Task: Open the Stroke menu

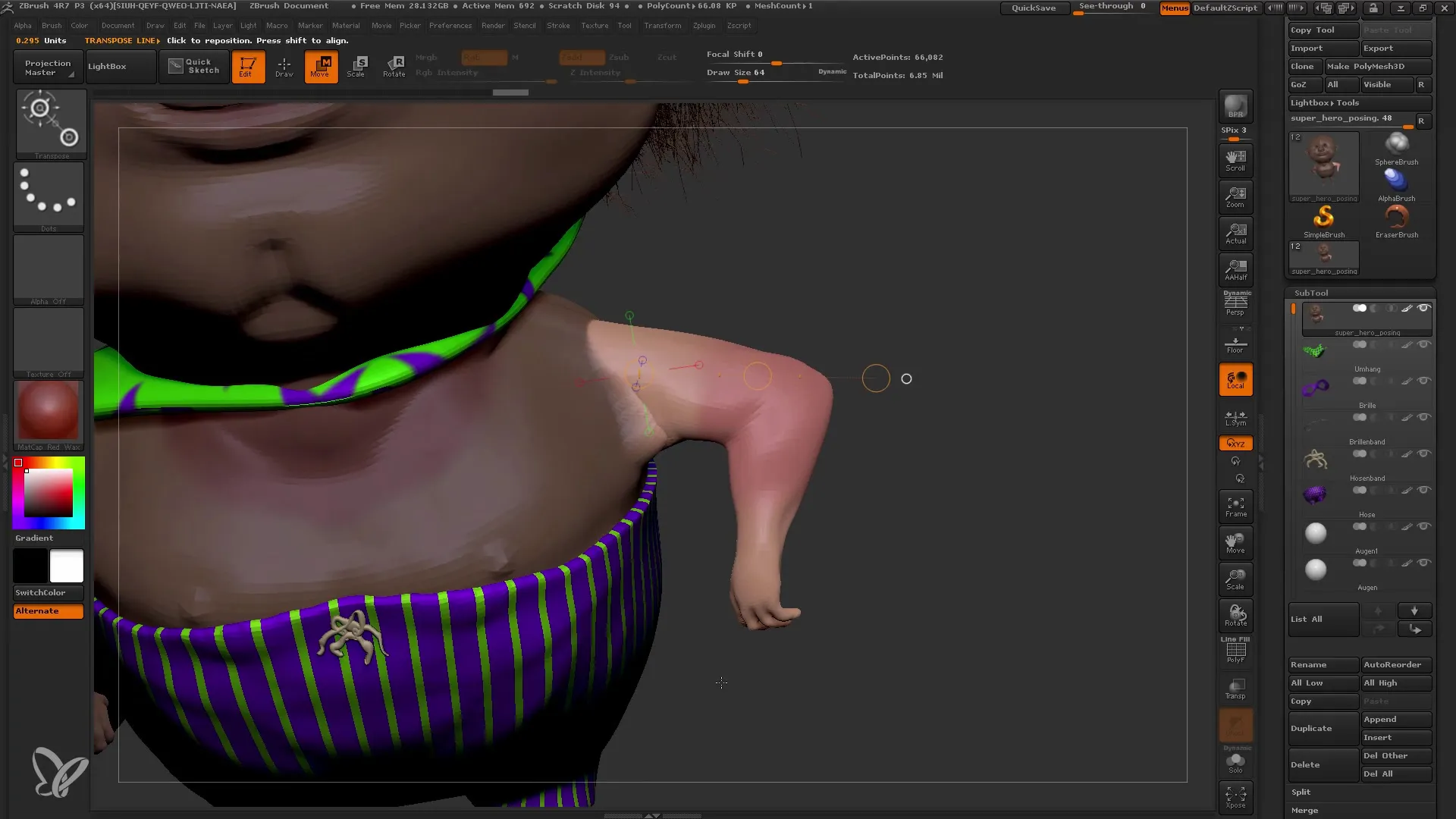Action: 559,25
